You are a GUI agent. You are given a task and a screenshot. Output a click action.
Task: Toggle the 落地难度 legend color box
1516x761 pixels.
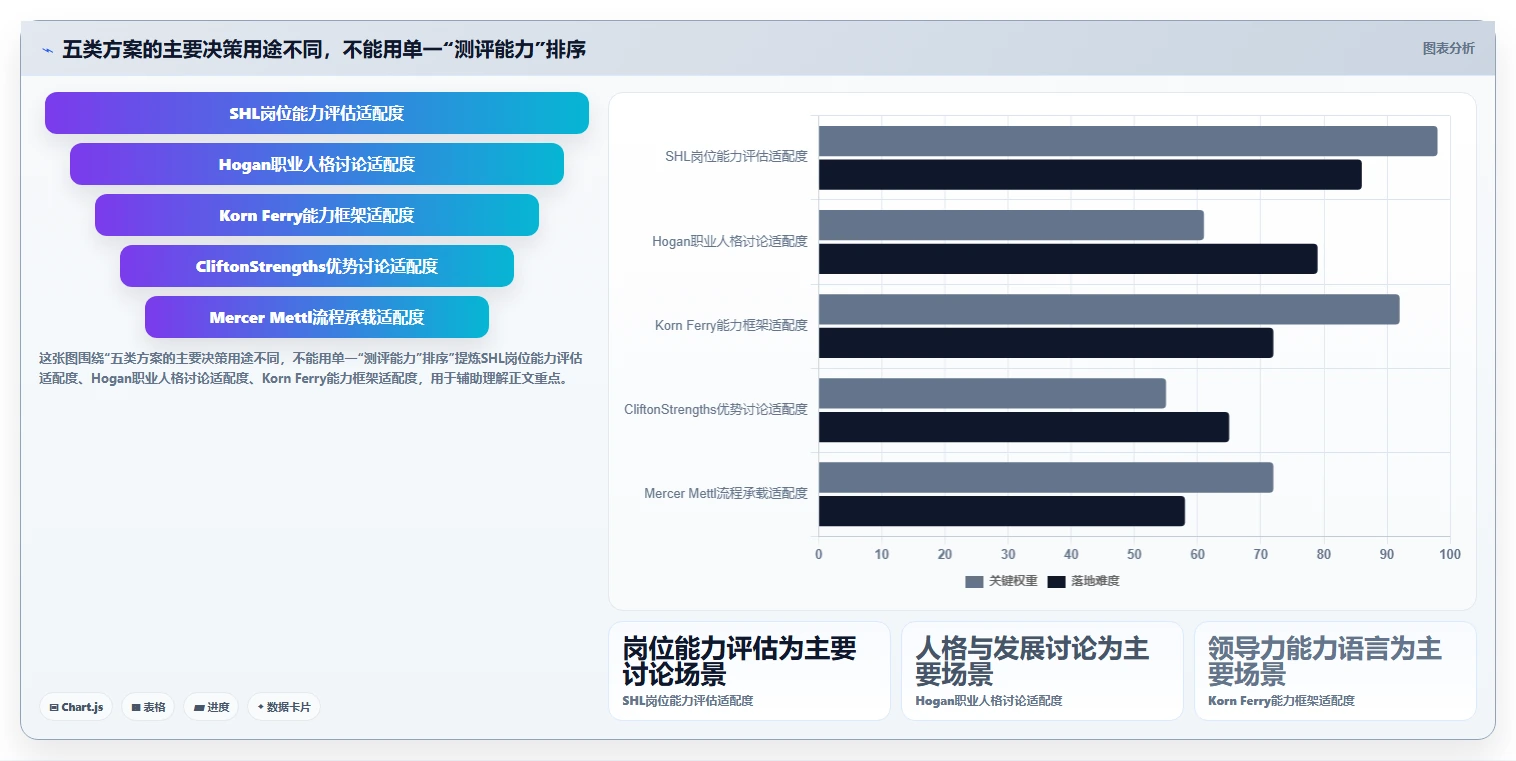click(x=1057, y=581)
